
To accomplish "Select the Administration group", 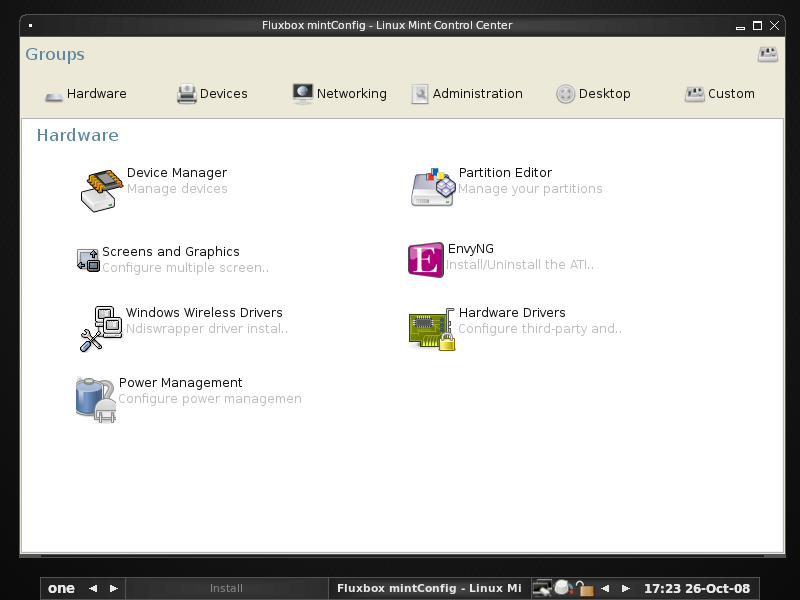I will click(x=467, y=94).
